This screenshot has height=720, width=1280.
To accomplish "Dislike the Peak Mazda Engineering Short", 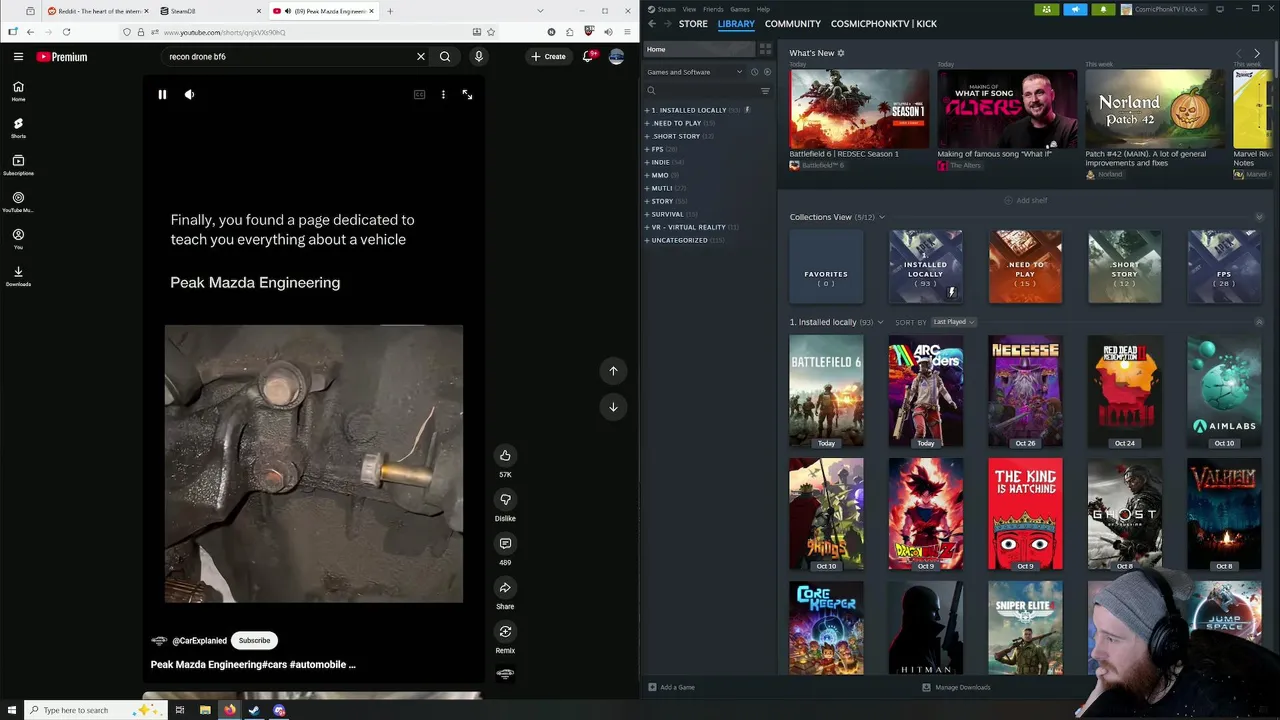I will [x=505, y=499].
